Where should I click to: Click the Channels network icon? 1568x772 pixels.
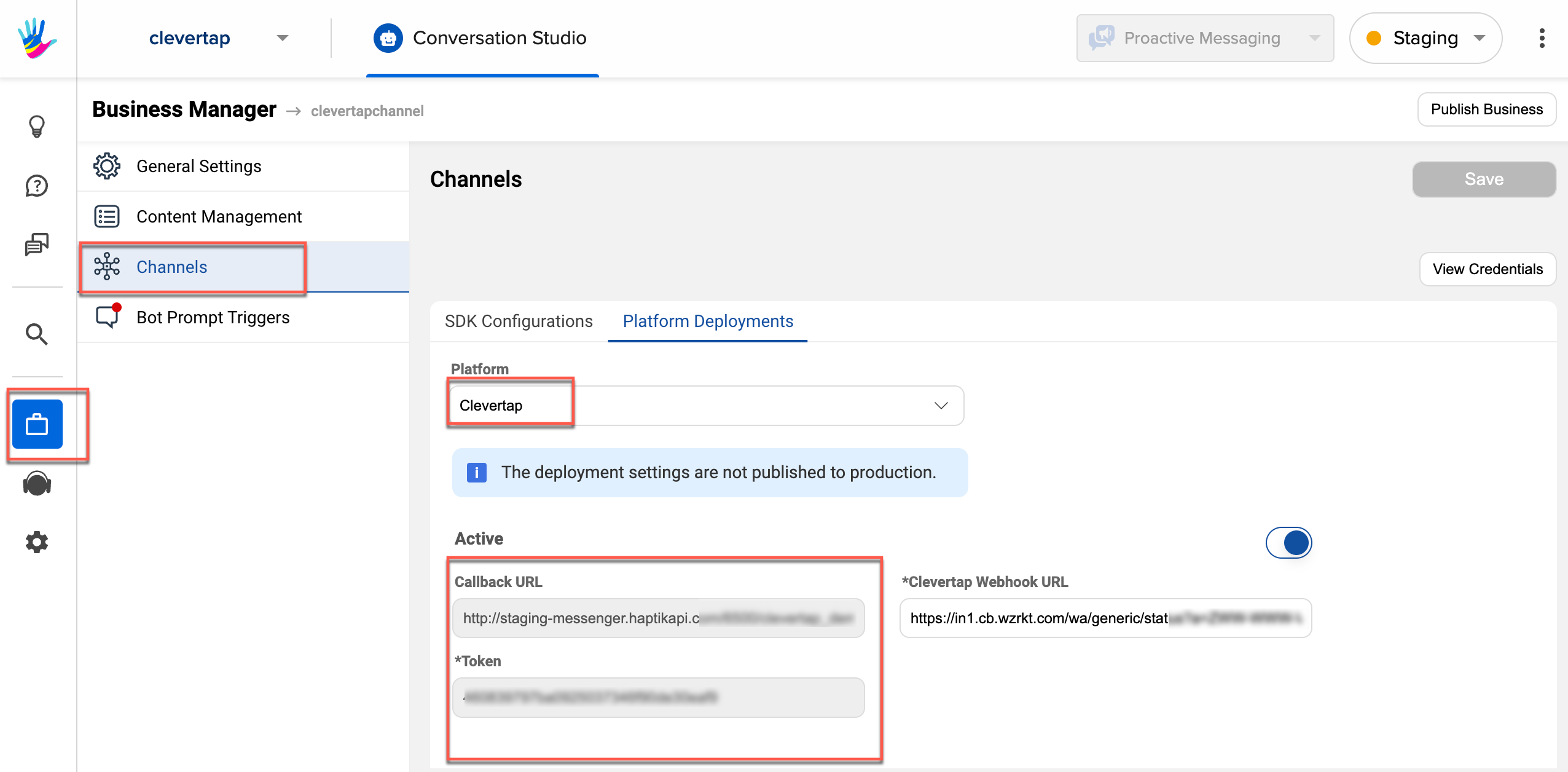tap(107, 267)
